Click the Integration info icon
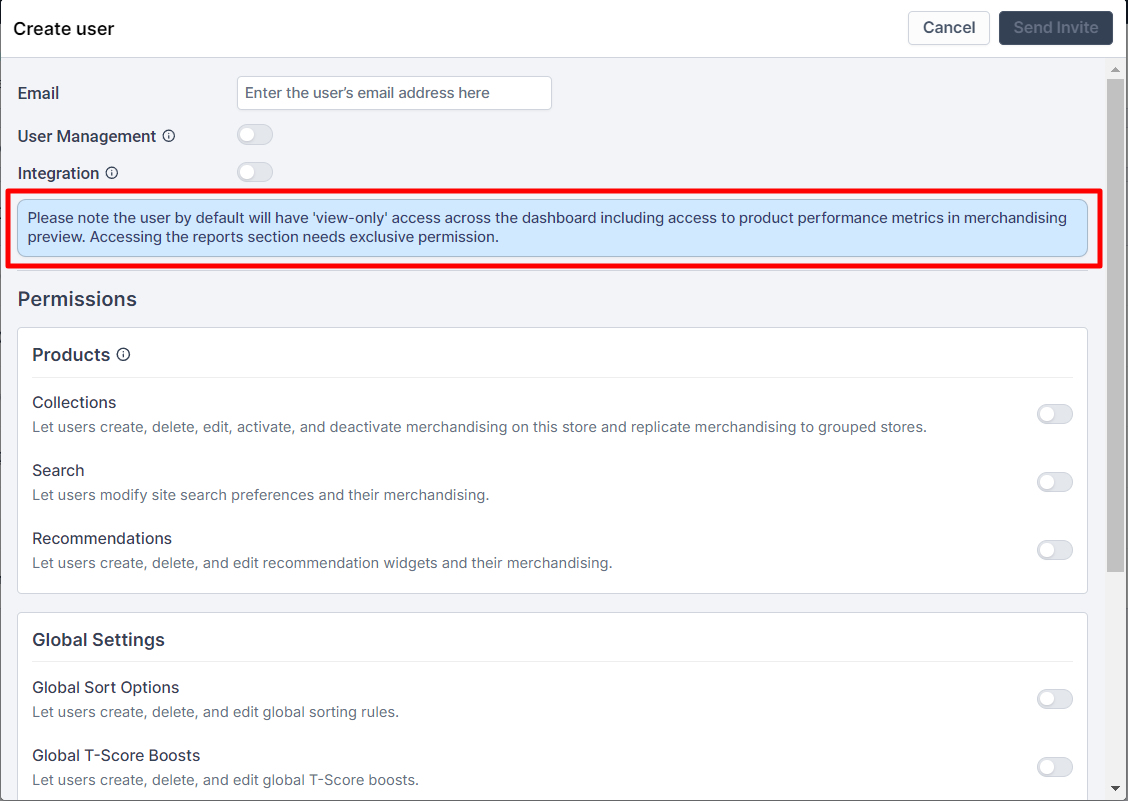The width and height of the screenshot is (1128, 801). pyautogui.click(x=112, y=173)
